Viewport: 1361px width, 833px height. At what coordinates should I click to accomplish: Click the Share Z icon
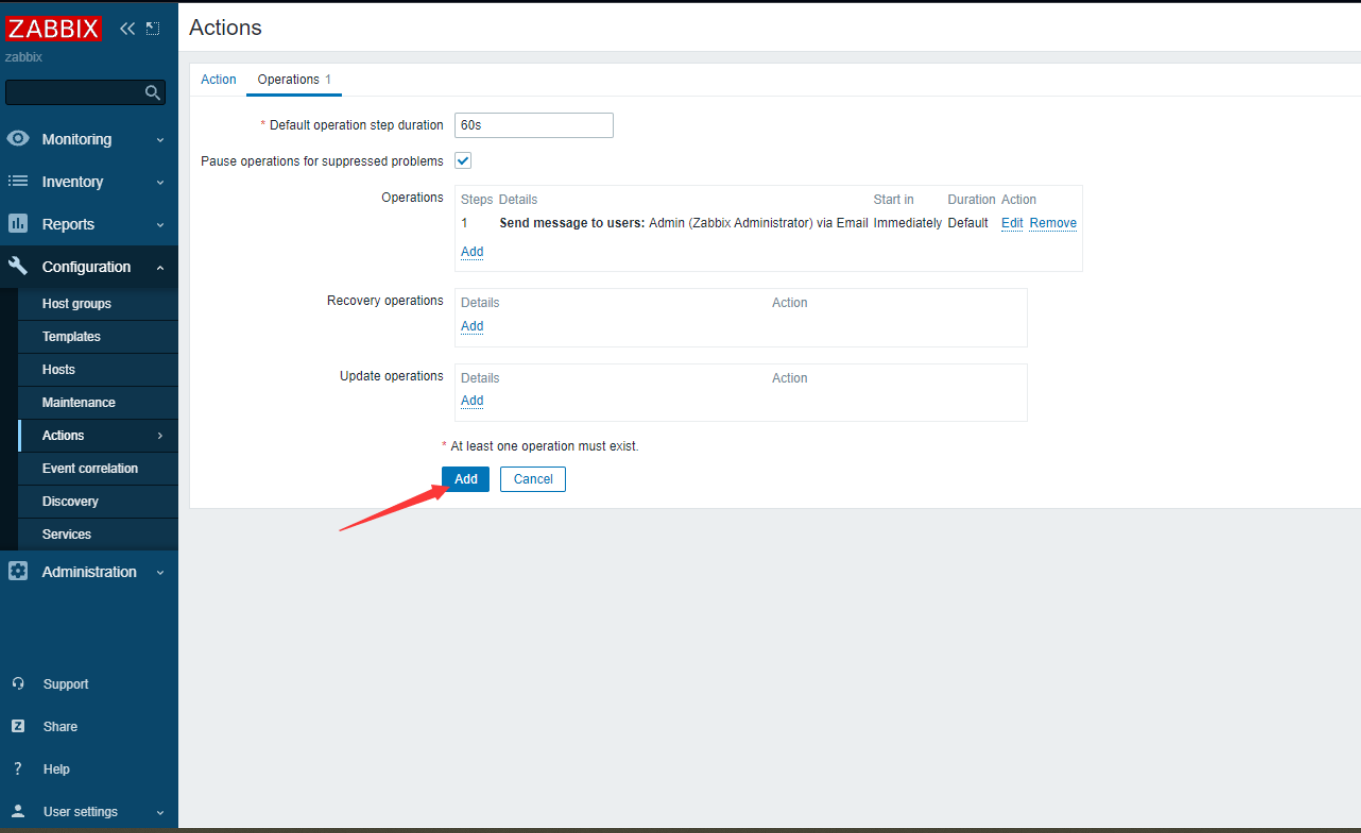[x=18, y=726]
